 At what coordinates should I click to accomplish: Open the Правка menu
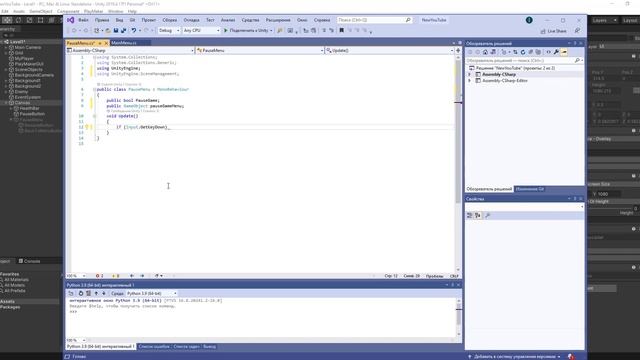coord(102,20)
